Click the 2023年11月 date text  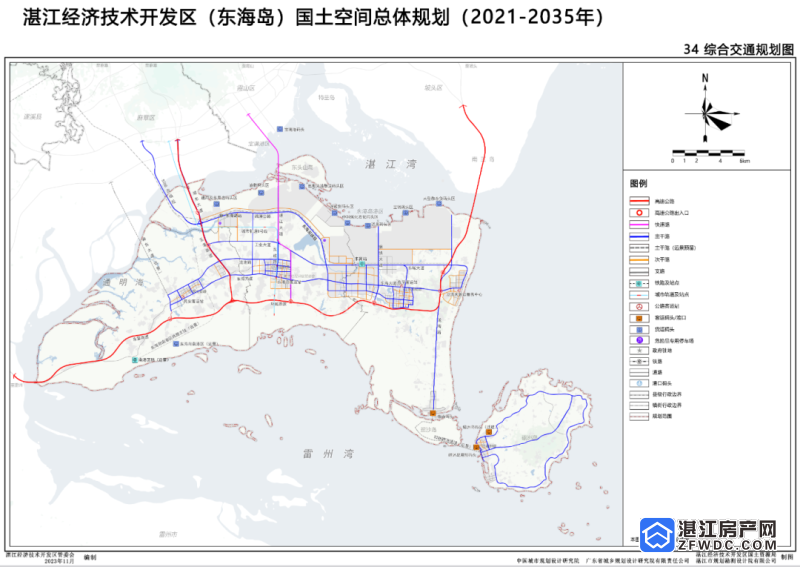click(x=59, y=561)
